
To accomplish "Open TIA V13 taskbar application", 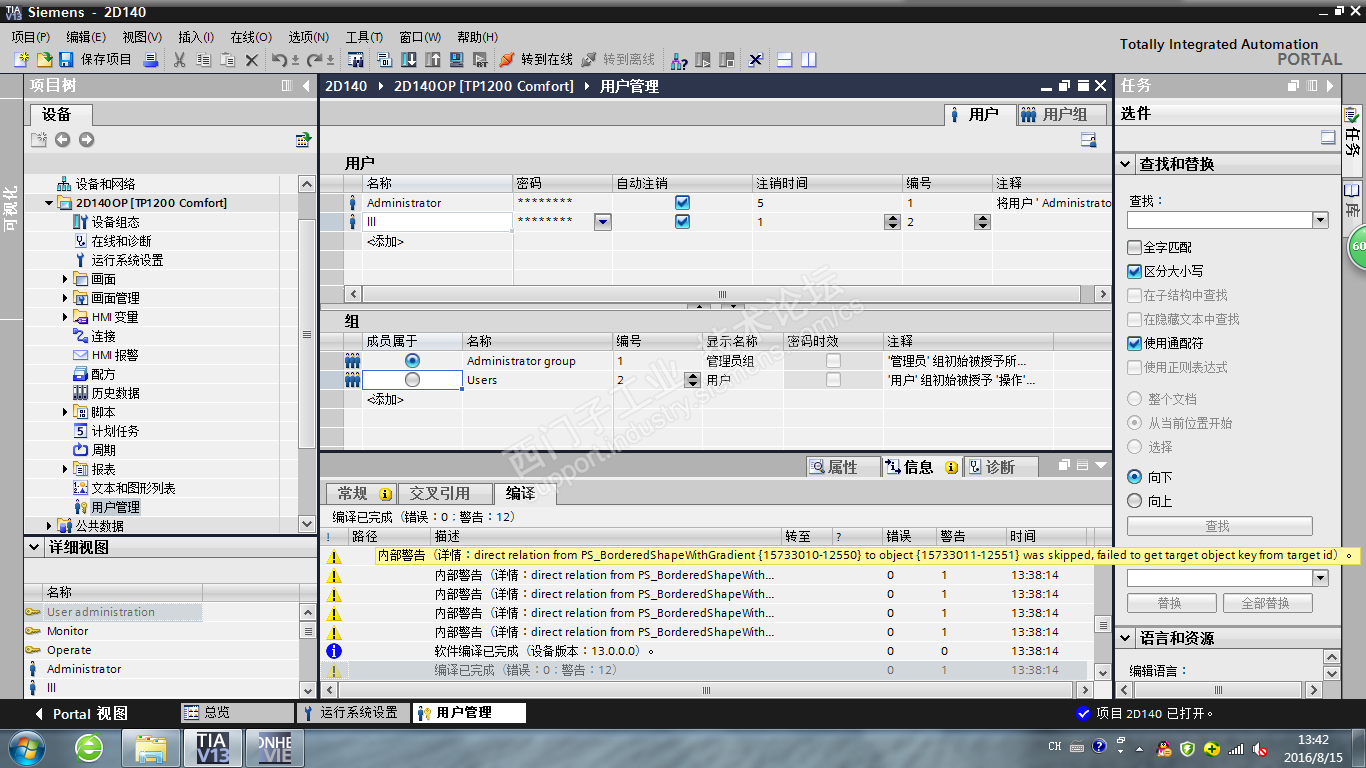I will pos(212,747).
